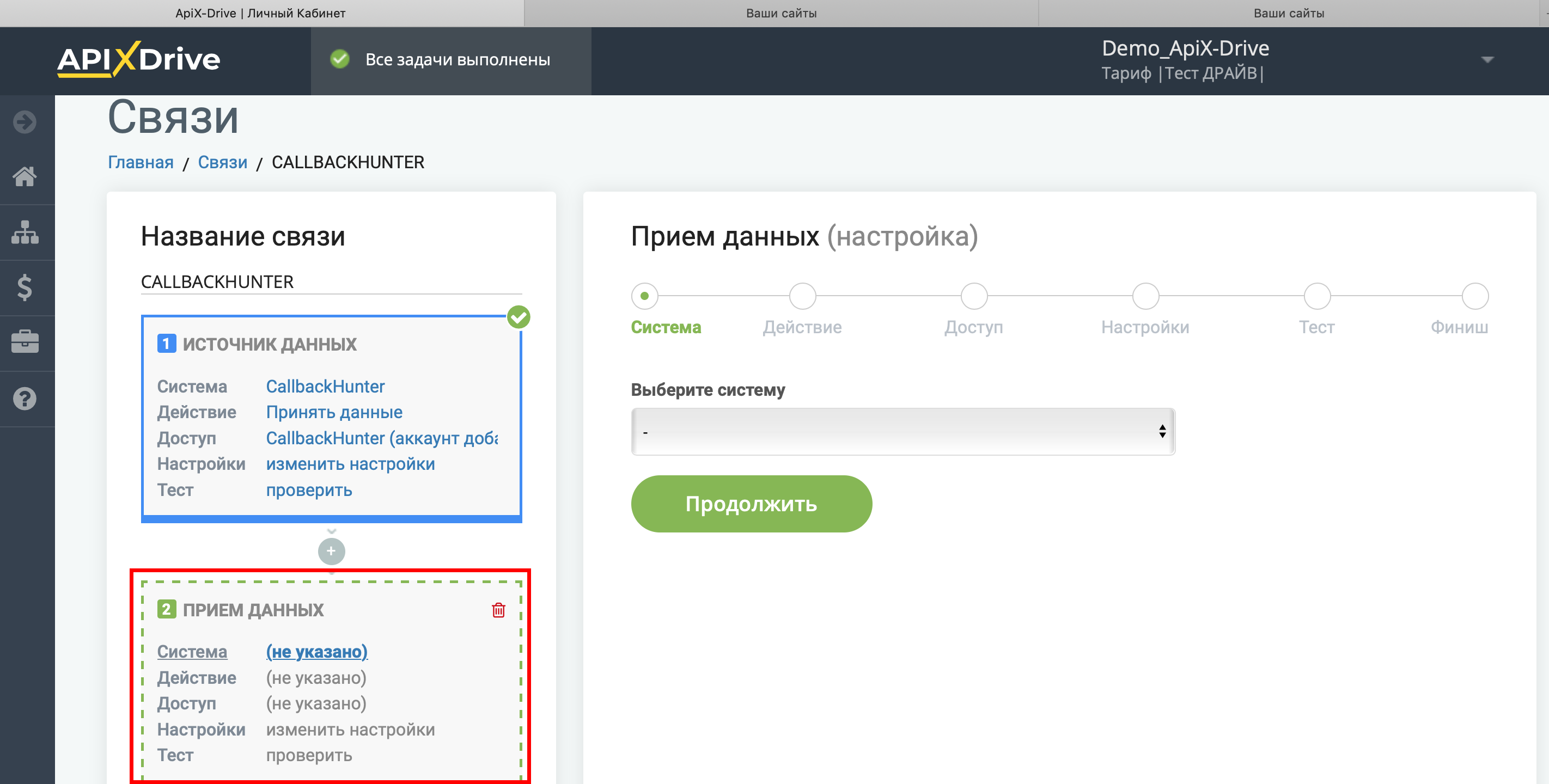Viewport: 1549px width, 784px height.
Task: Click 'Все задачи выполнены' status text
Action: point(458,59)
